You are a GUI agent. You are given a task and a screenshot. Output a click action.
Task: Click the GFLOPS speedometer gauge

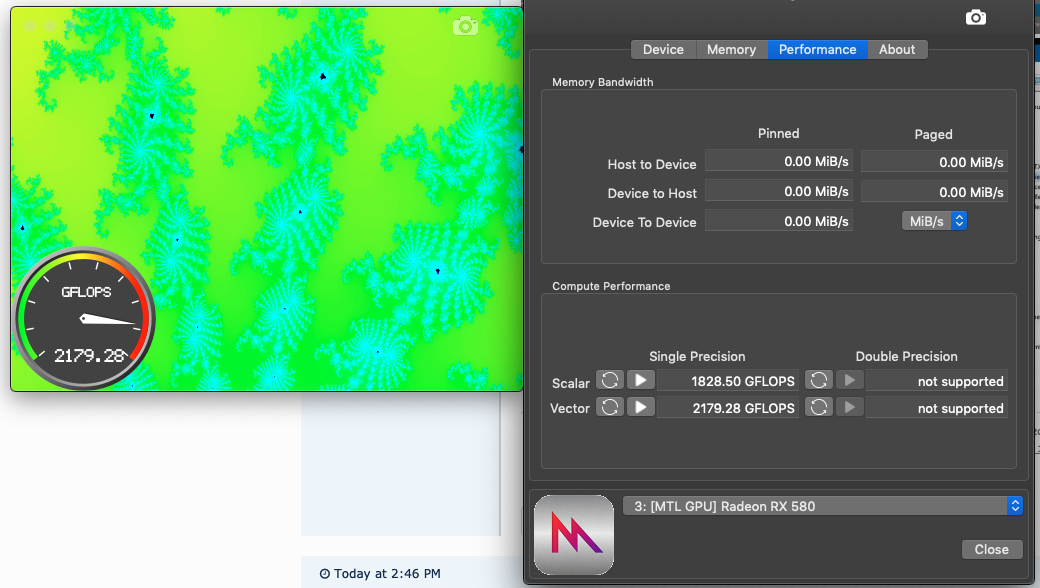pyautogui.click(x=84, y=318)
